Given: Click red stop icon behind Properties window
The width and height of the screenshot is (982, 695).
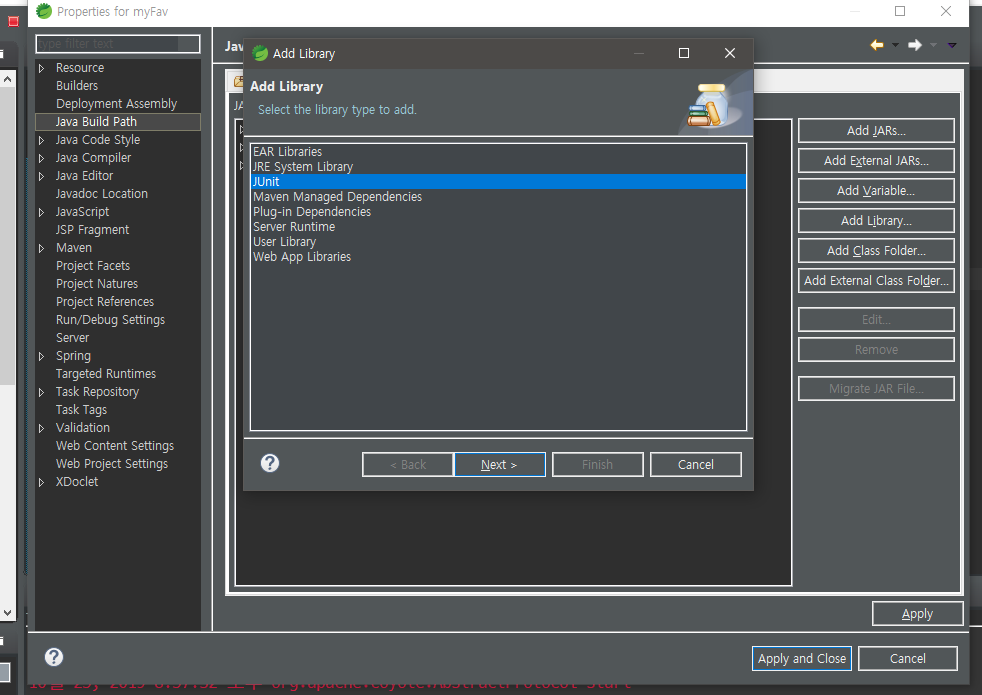Looking at the screenshot, I should point(13,21).
